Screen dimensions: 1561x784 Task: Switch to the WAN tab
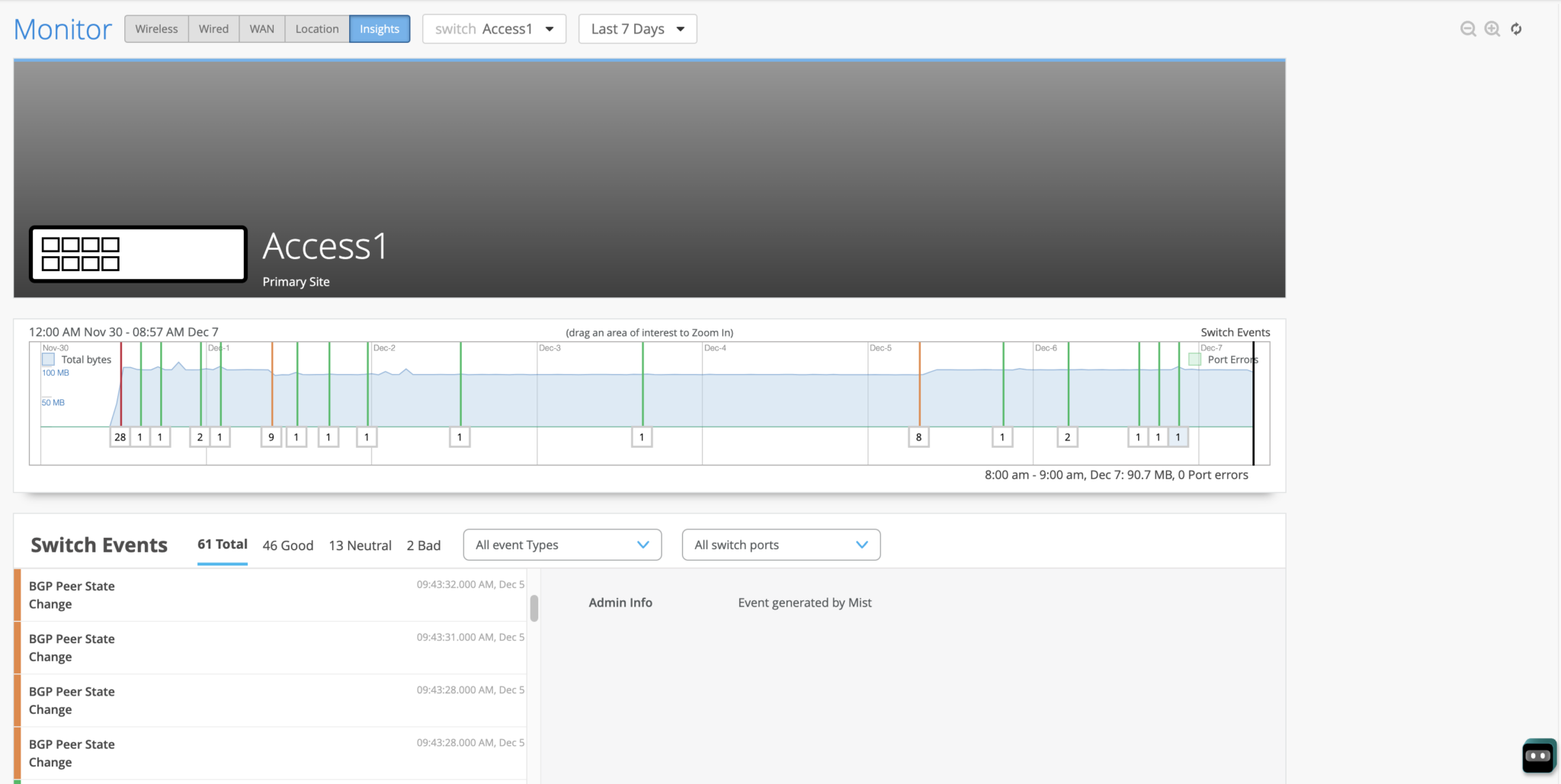pyautogui.click(x=261, y=29)
